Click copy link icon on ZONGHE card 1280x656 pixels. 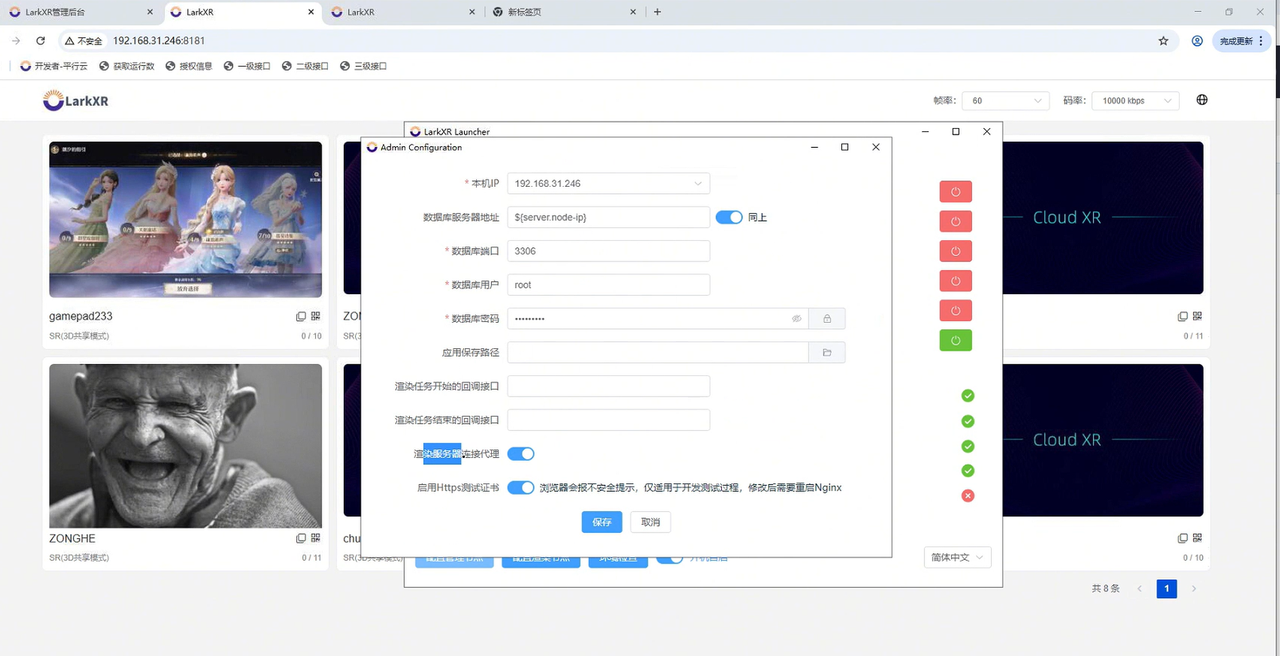(x=301, y=538)
